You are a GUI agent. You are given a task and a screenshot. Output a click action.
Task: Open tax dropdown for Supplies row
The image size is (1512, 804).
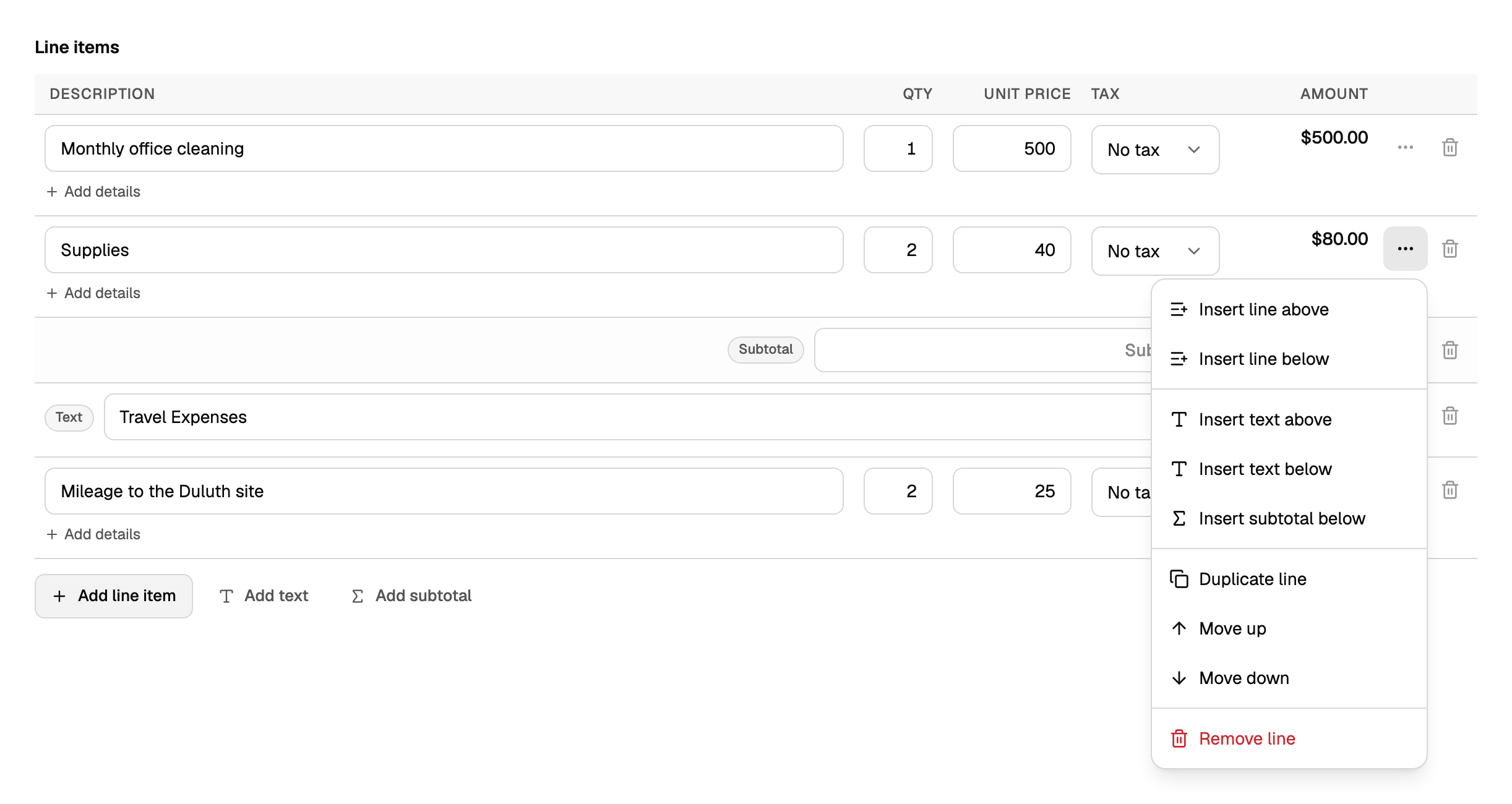[x=1155, y=251]
